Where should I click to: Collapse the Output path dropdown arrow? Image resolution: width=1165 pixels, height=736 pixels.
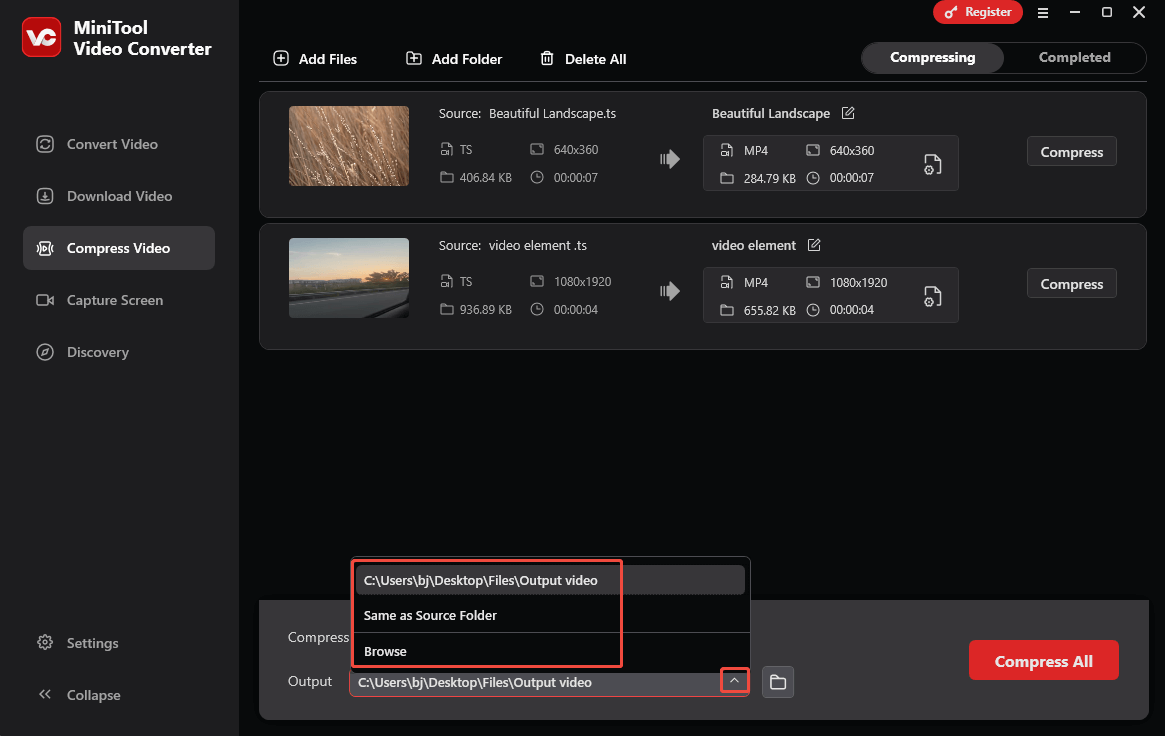coord(734,681)
